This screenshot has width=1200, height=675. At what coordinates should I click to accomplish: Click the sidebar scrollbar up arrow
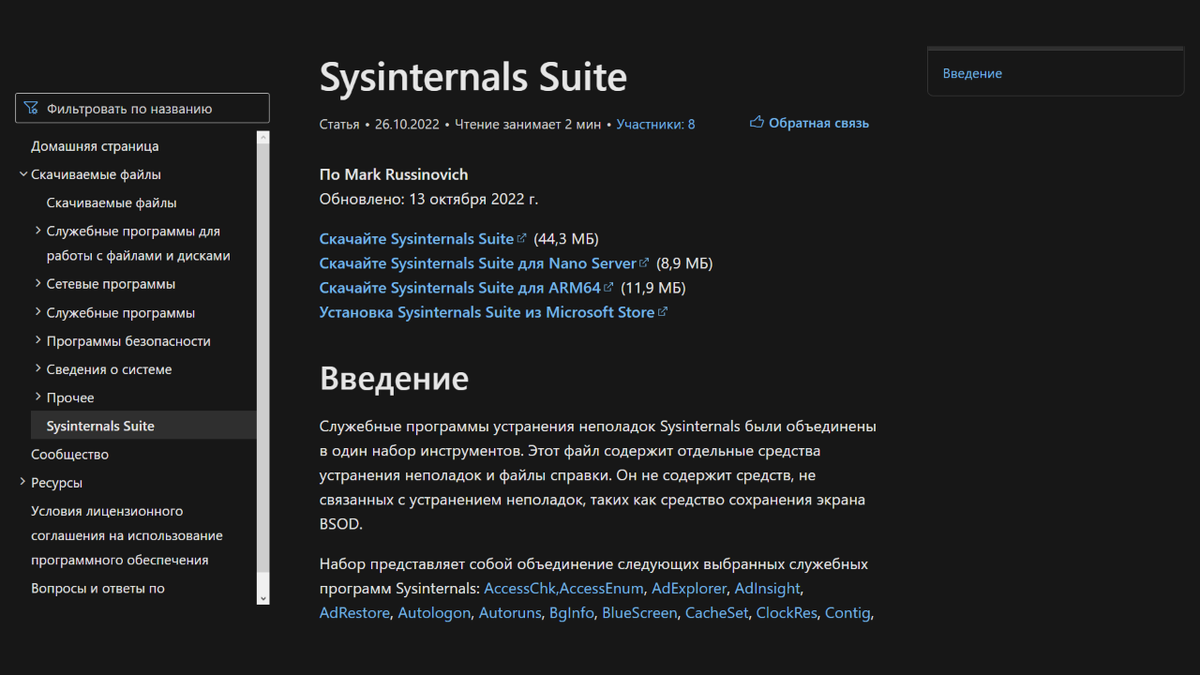click(263, 135)
